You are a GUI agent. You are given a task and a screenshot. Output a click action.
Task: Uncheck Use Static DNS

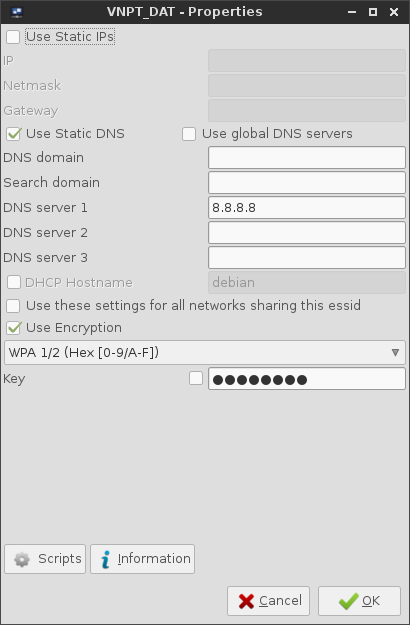point(13,134)
